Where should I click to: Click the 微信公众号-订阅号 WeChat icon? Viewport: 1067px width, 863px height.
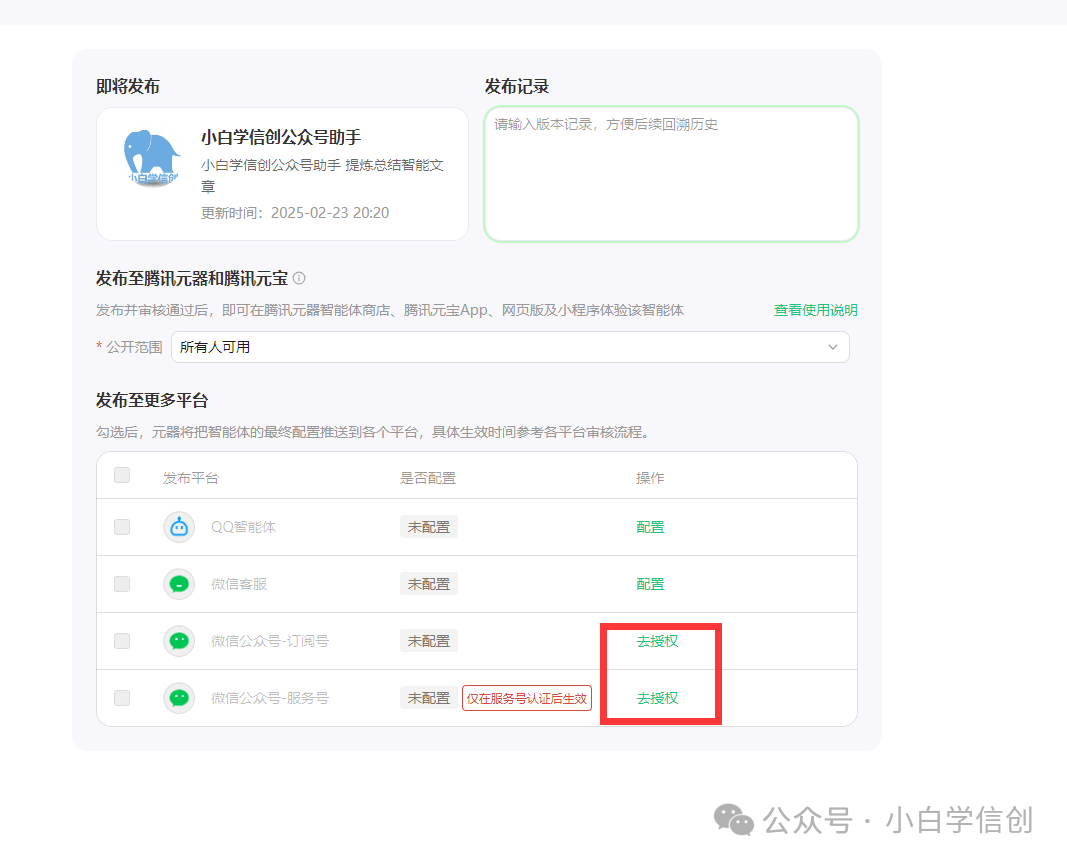179,641
